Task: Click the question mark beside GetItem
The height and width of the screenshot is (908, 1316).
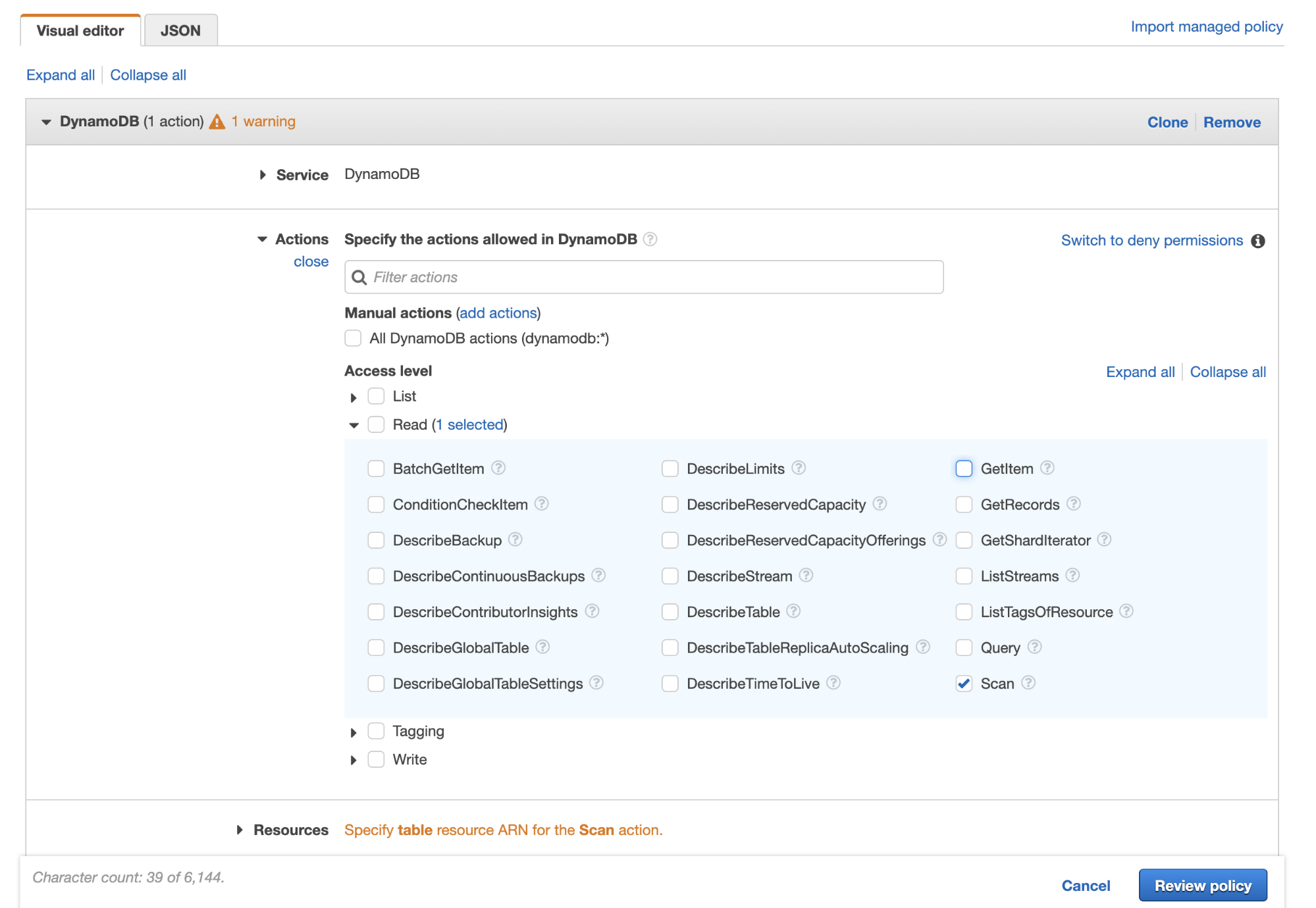Action: (1047, 468)
